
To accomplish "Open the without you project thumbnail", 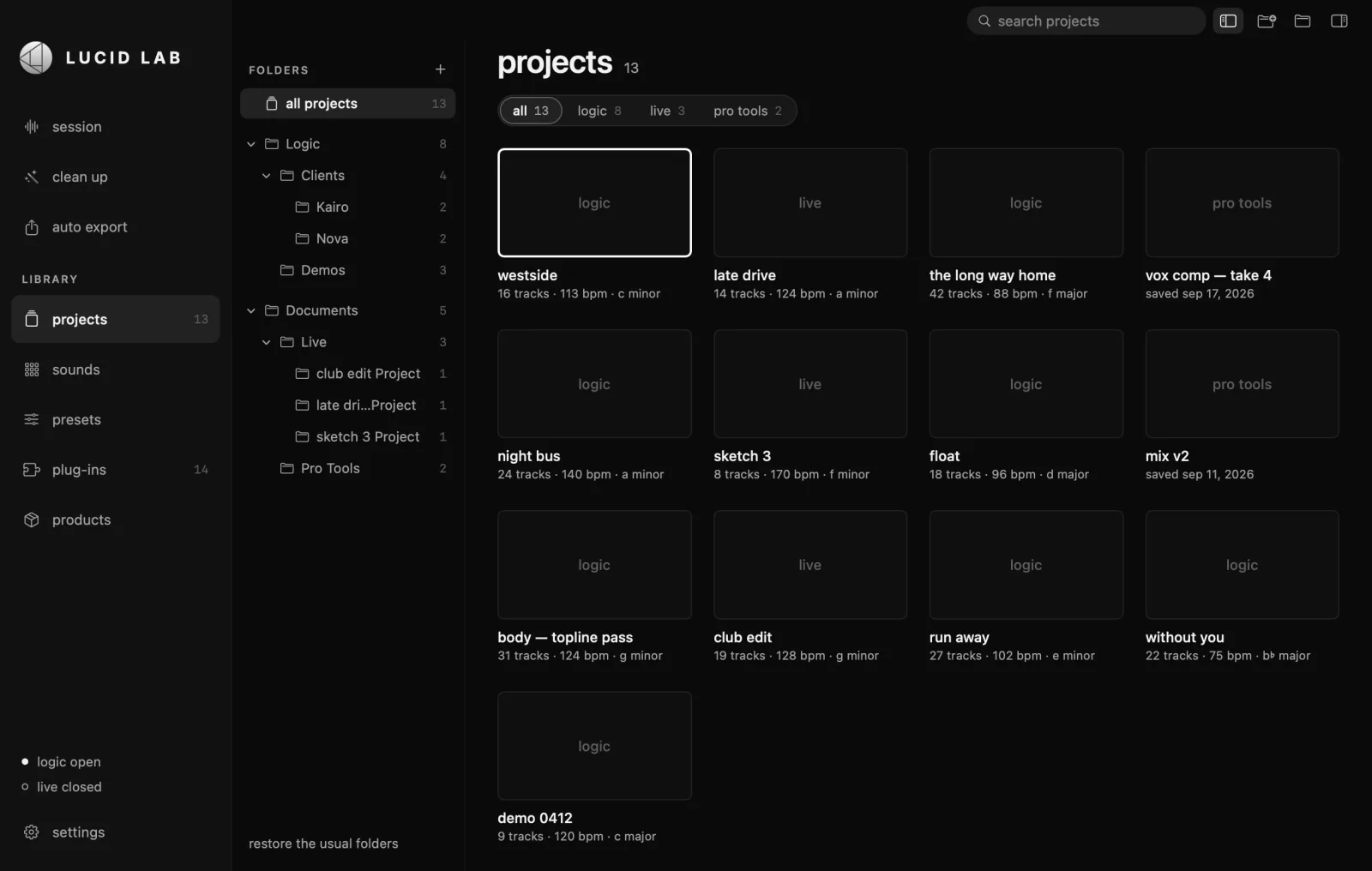I will click(x=1242, y=565).
